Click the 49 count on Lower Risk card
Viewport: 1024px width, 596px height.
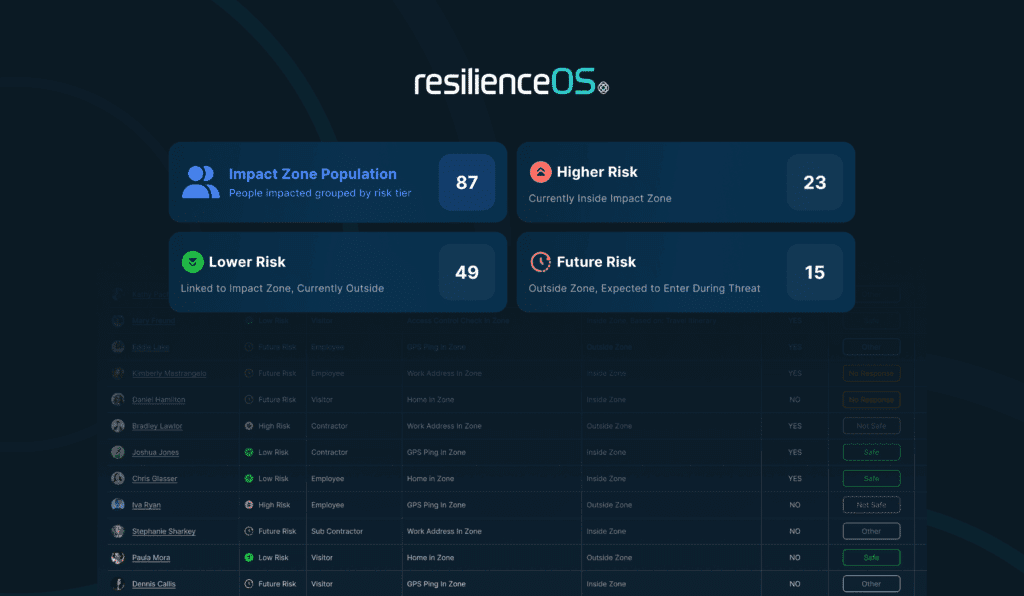[x=466, y=272]
